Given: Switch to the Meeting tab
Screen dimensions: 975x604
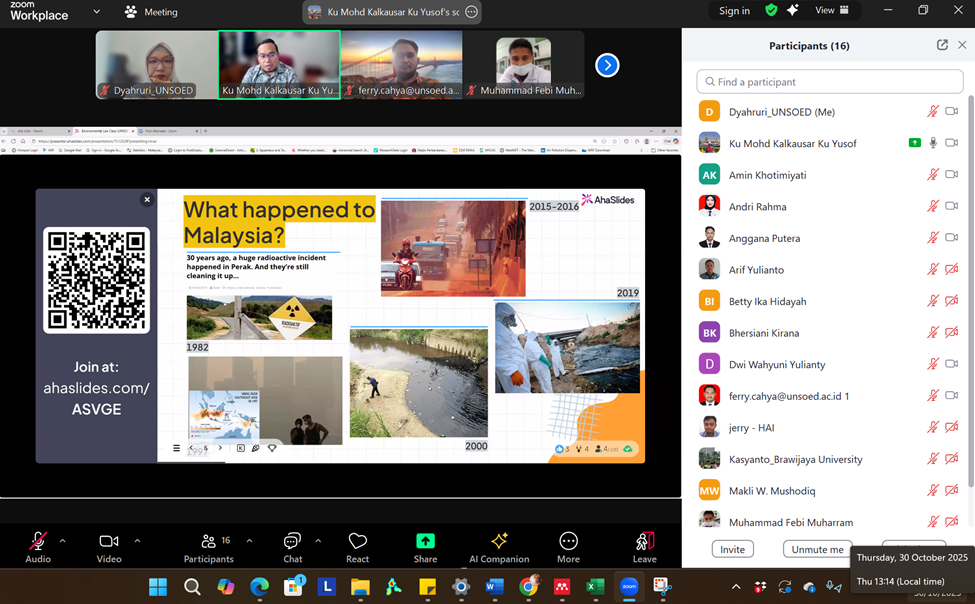Looking at the screenshot, I should [151, 12].
